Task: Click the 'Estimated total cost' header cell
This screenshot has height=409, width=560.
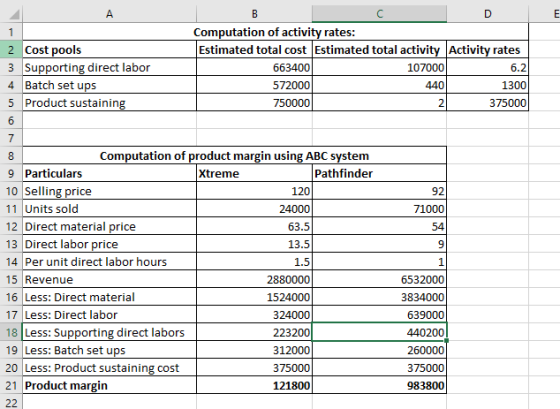Action: tap(254, 50)
